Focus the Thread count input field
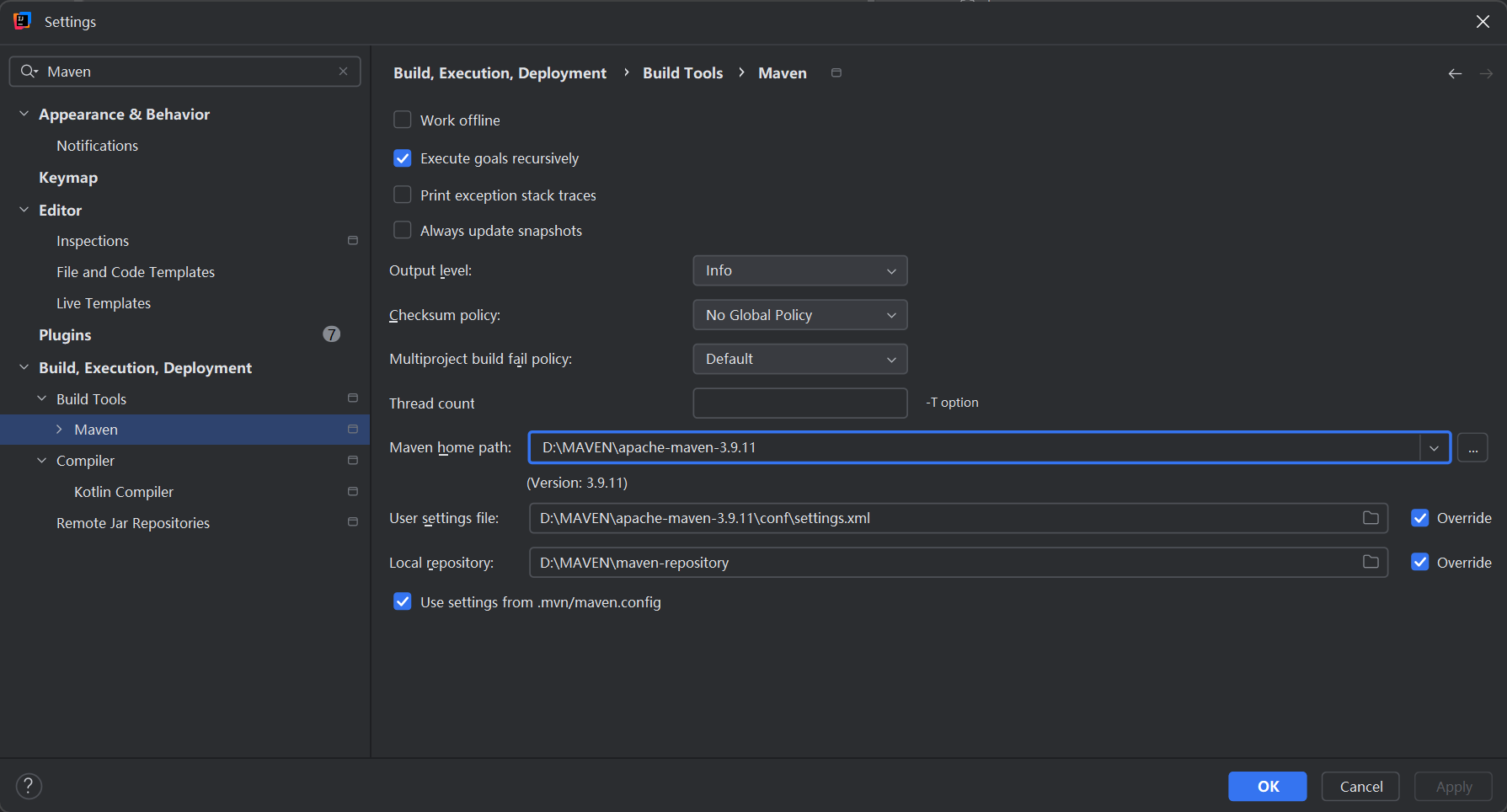Screen dimensions: 1507x812 (800, 403)
